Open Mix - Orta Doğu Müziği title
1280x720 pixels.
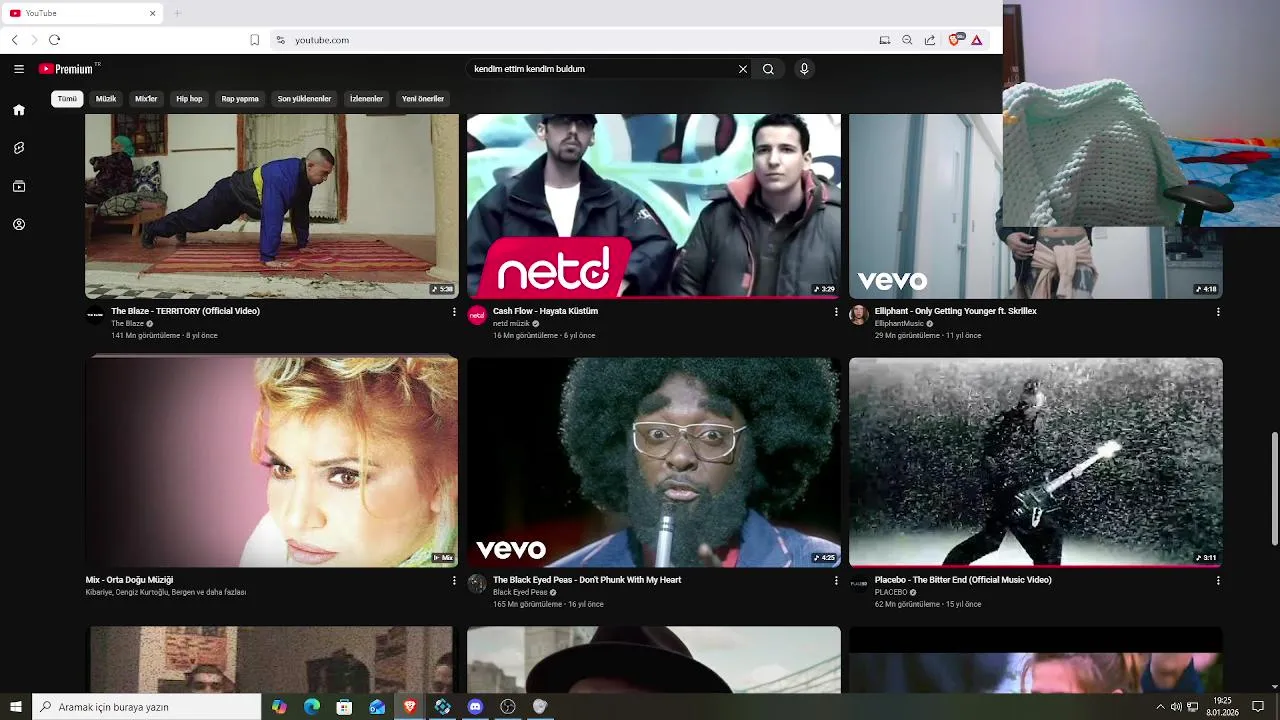click(129, 580)
